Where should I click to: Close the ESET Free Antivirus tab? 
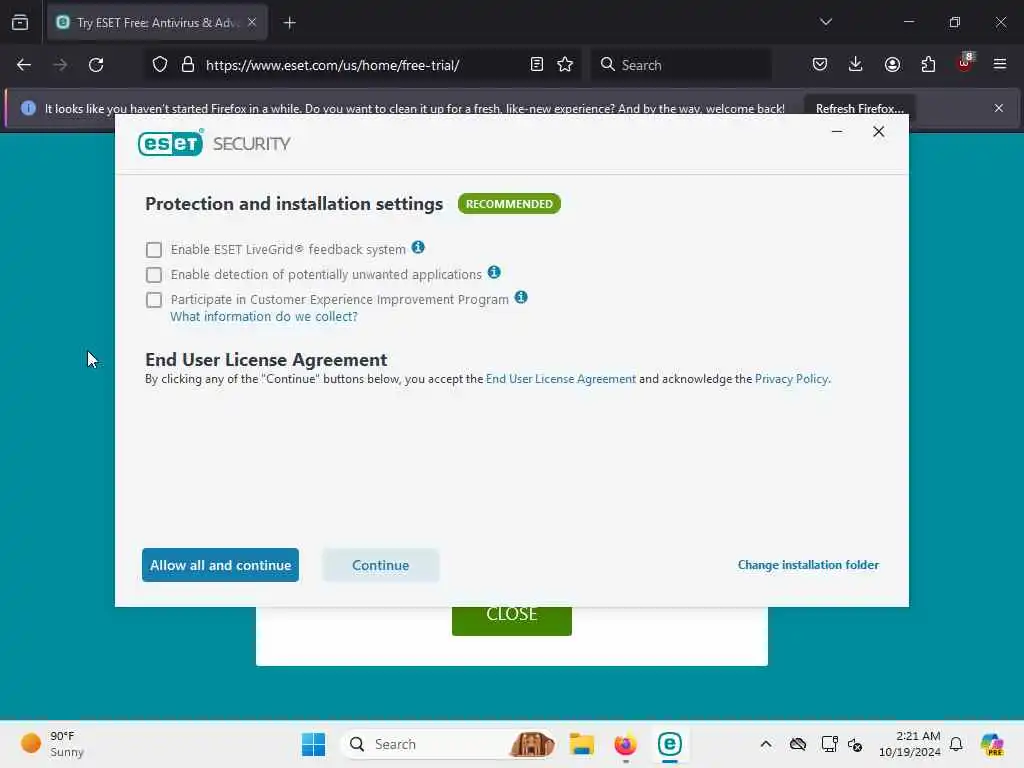pyautogui.click(x=251, y=23)
